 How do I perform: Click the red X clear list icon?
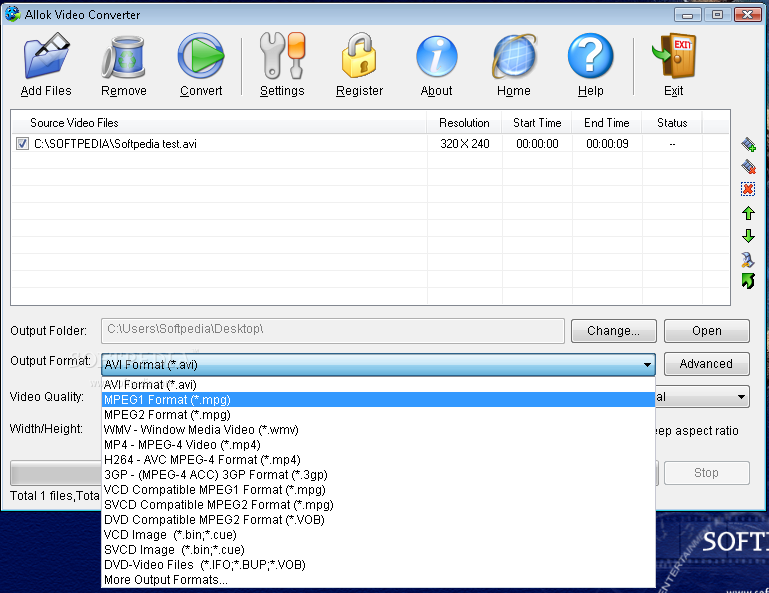748,189
